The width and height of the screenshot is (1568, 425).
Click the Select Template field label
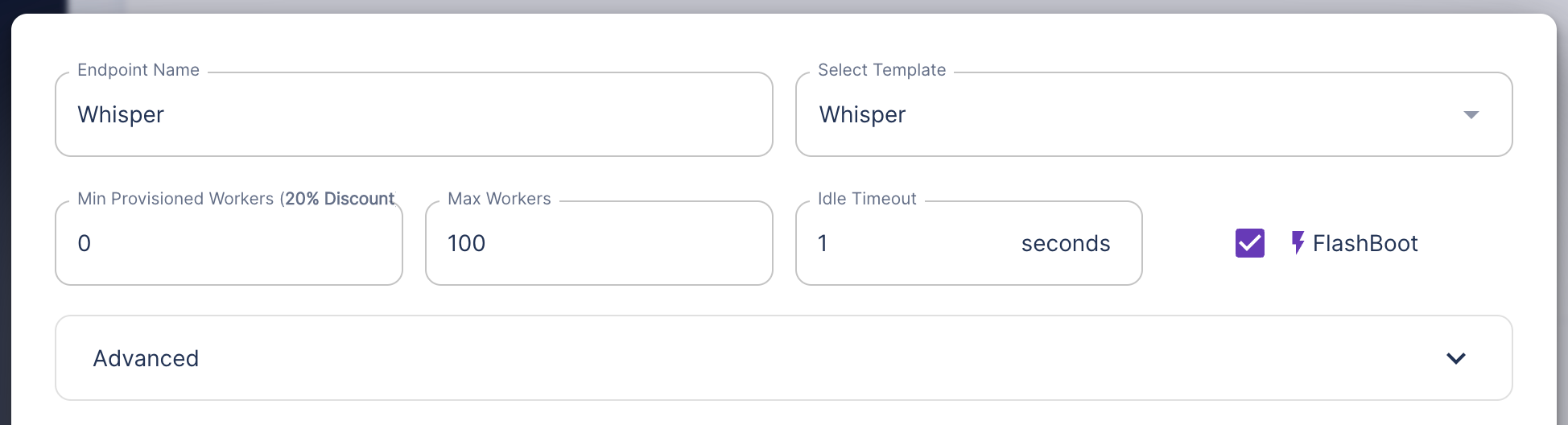881,70
